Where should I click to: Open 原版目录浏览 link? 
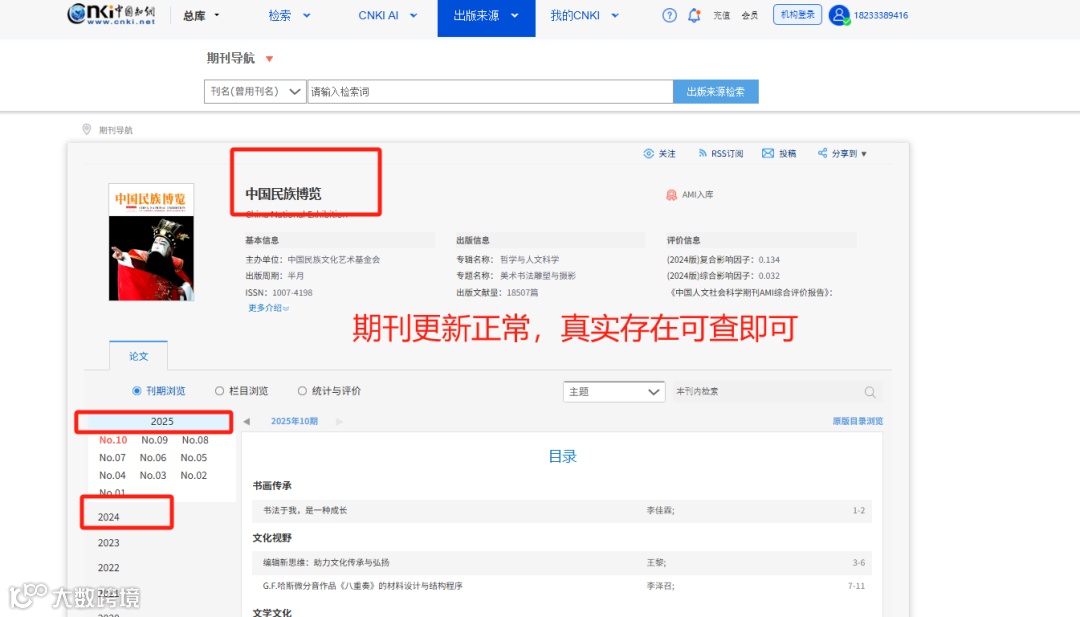[x=858, y=421]
